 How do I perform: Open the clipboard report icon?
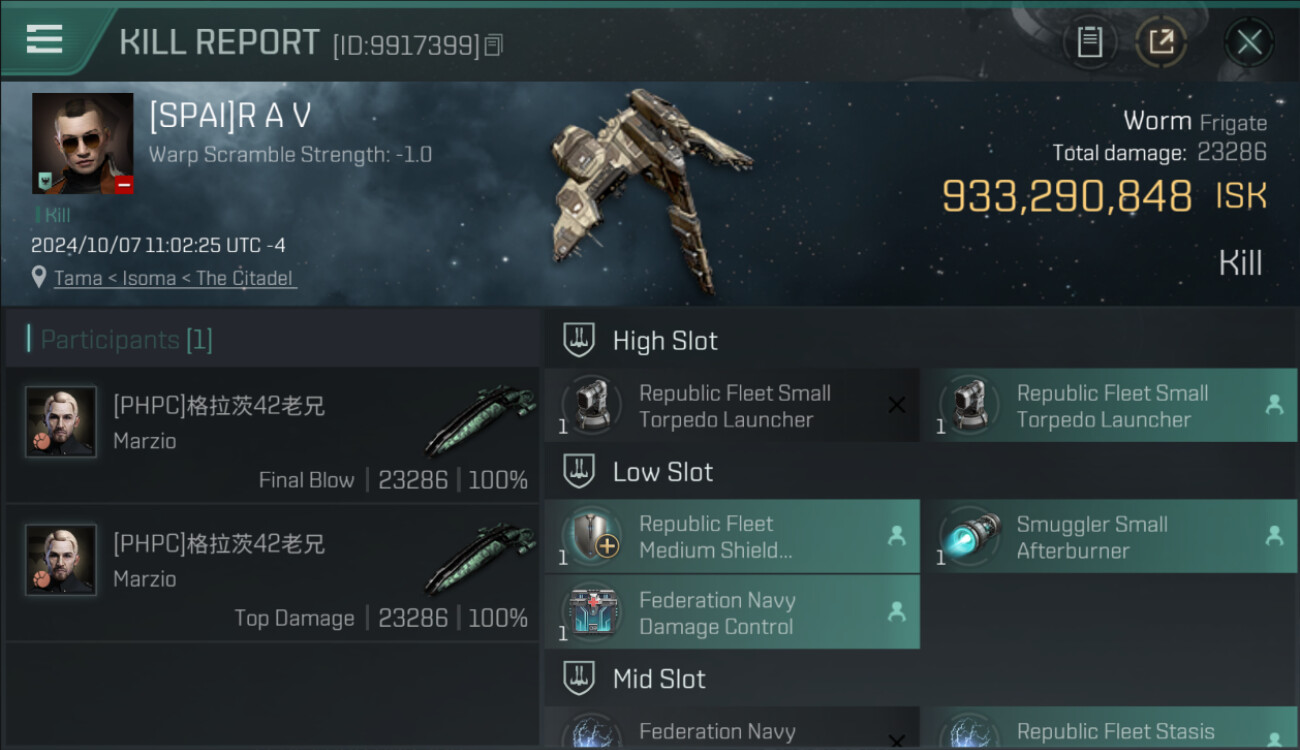[1089, 42]
